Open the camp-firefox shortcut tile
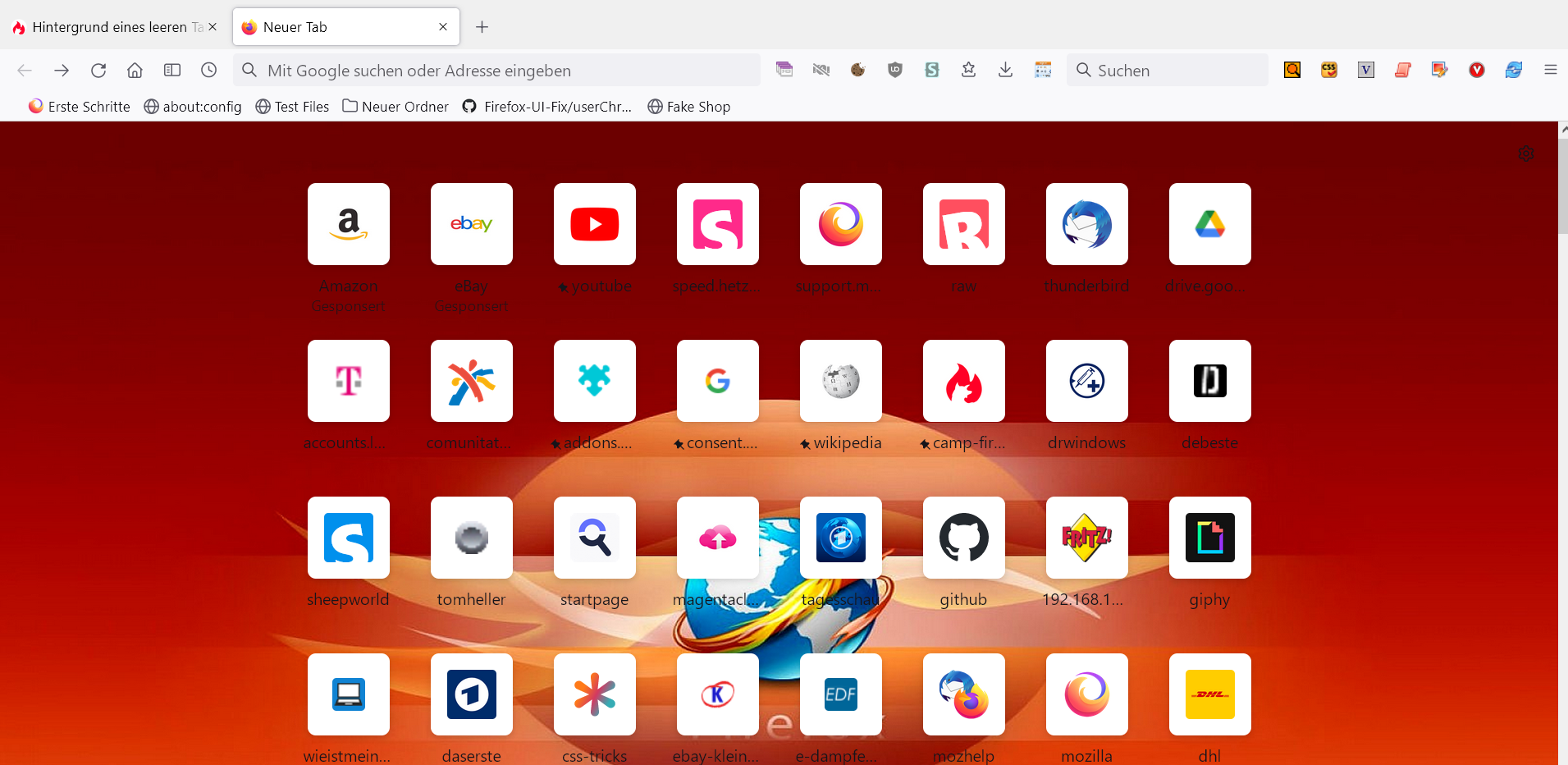 click(x=964, y=381)
